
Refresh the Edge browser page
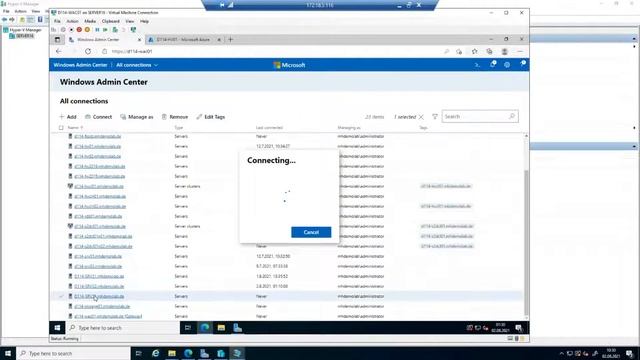point(88,51)
